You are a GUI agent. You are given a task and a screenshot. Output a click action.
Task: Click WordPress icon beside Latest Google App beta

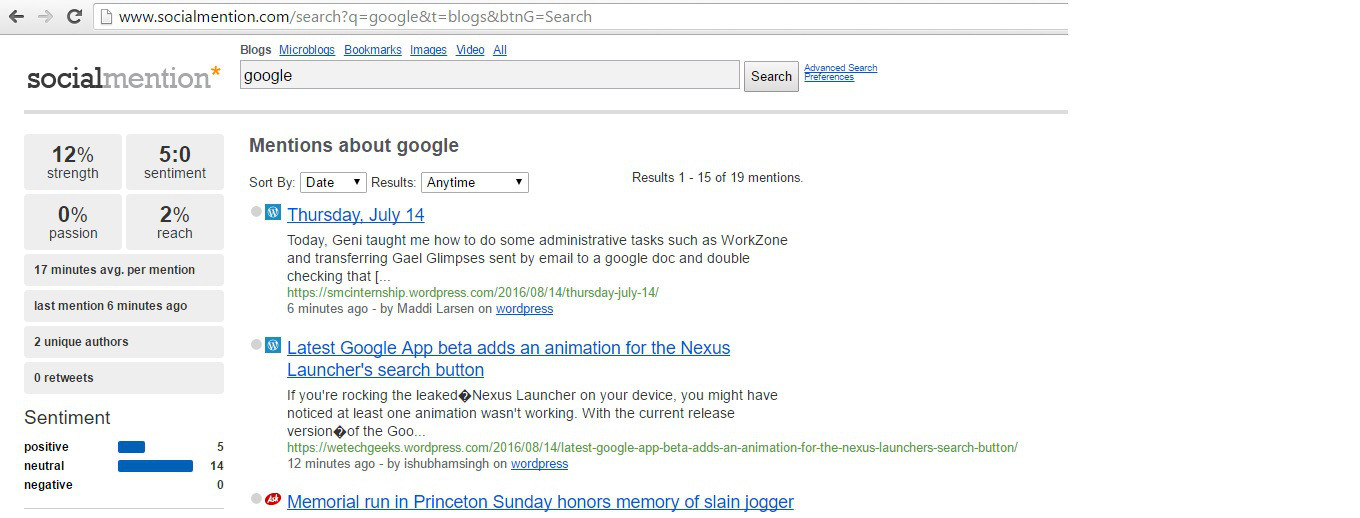click(x=273, y=345)
